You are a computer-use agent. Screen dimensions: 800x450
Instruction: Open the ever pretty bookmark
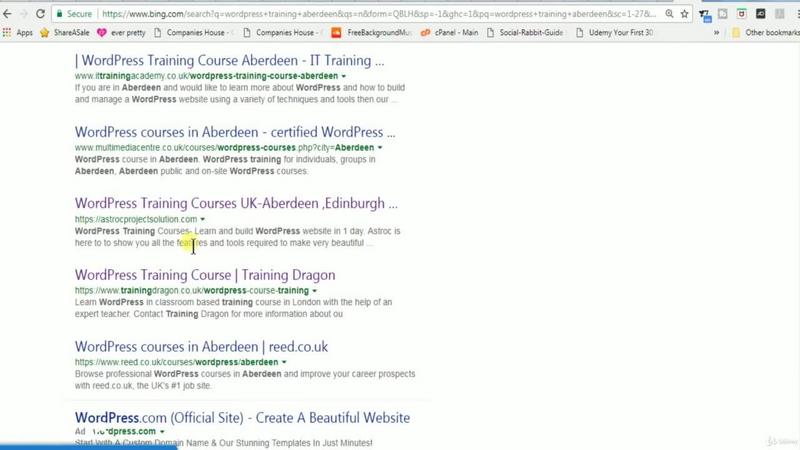click(121, 33)
